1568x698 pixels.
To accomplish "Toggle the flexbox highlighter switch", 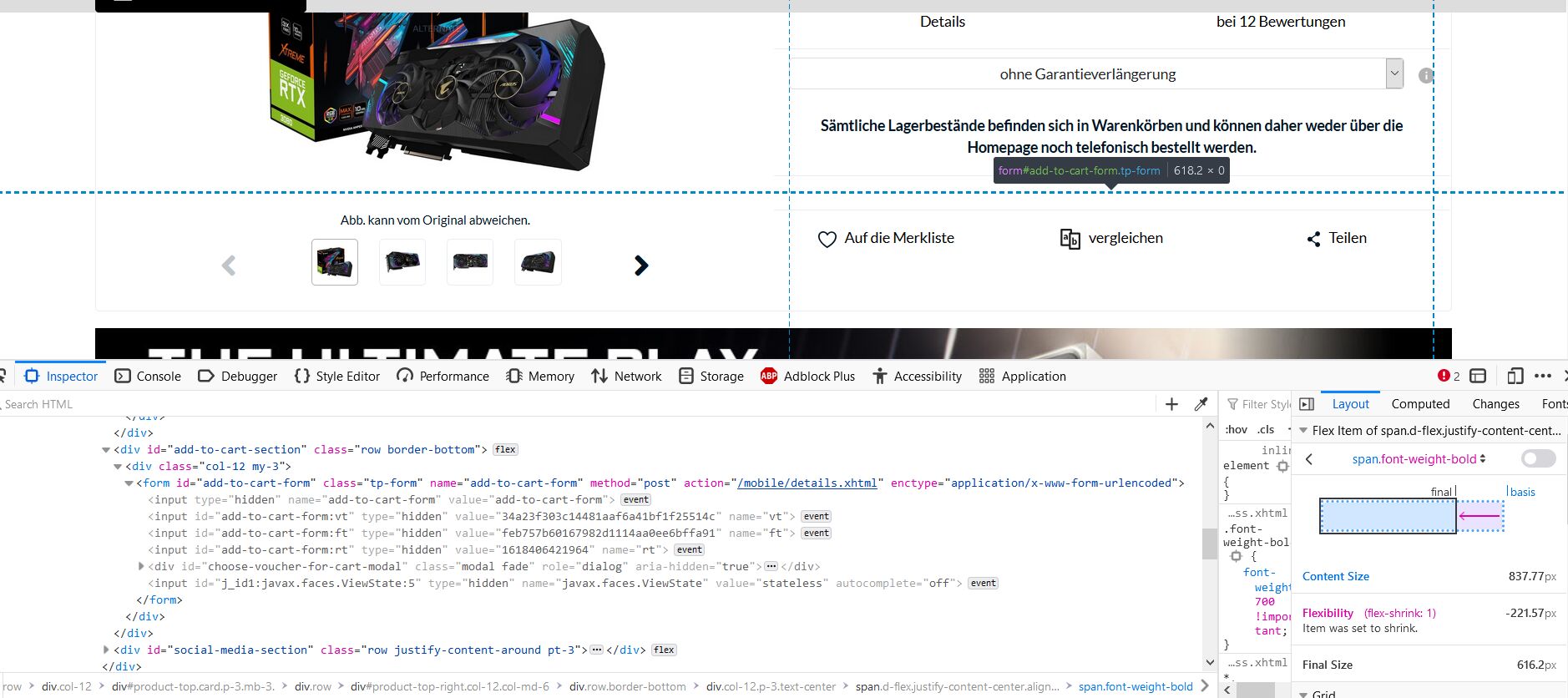I will (1539, 458).
